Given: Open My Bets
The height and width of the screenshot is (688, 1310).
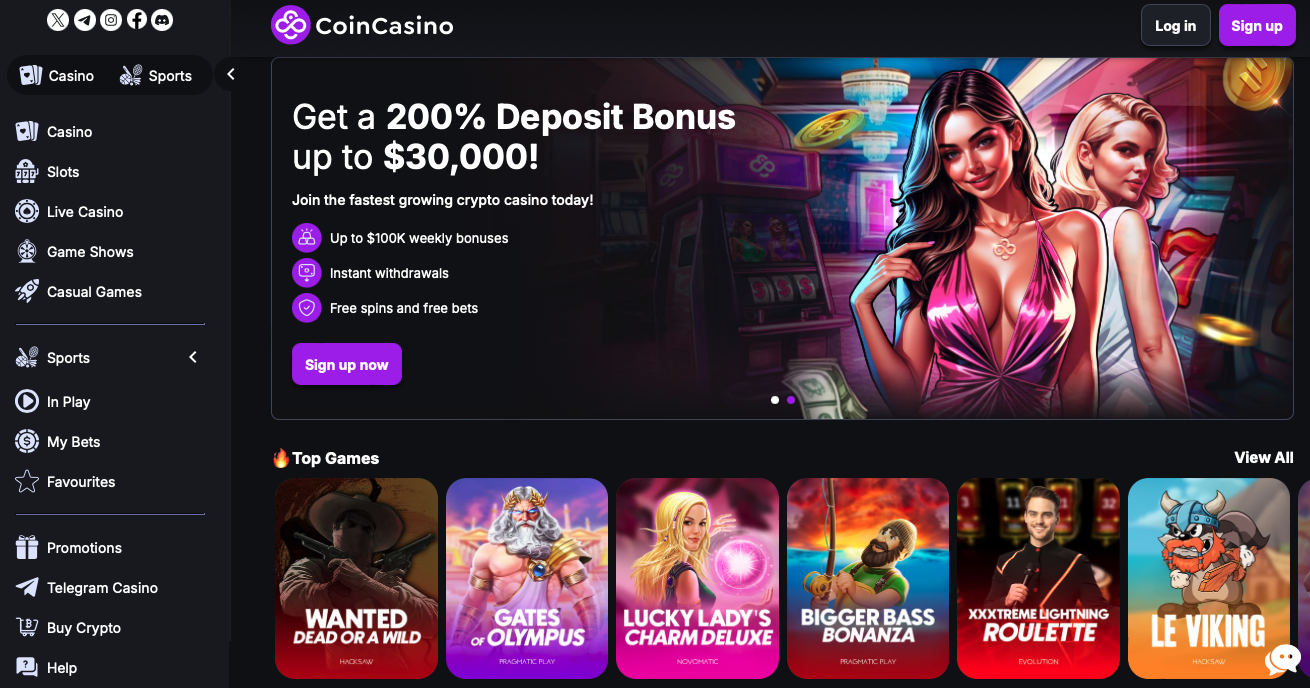Looking at the screenshot, I should click(x=73, y=441).
